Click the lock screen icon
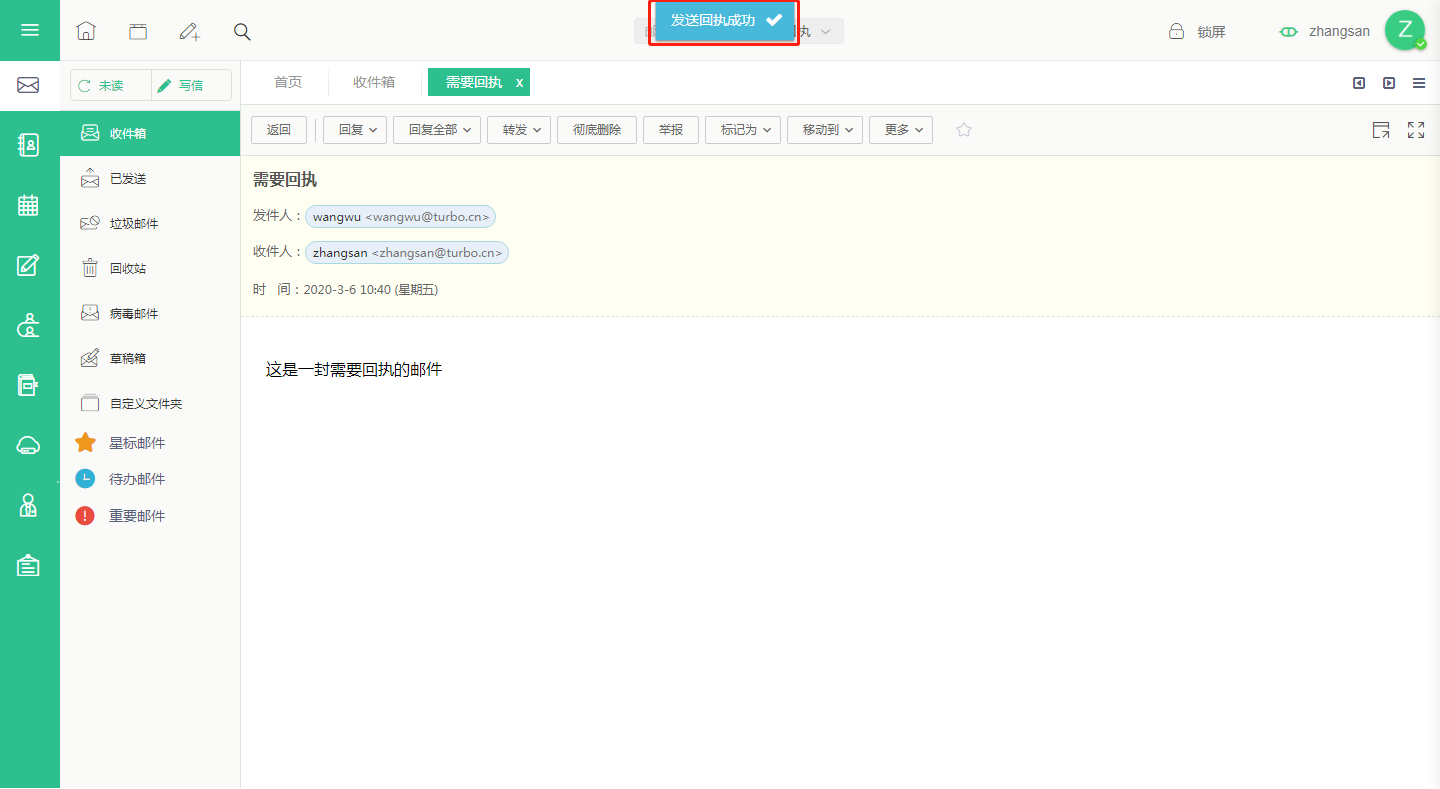 [x=1177, y=31]
